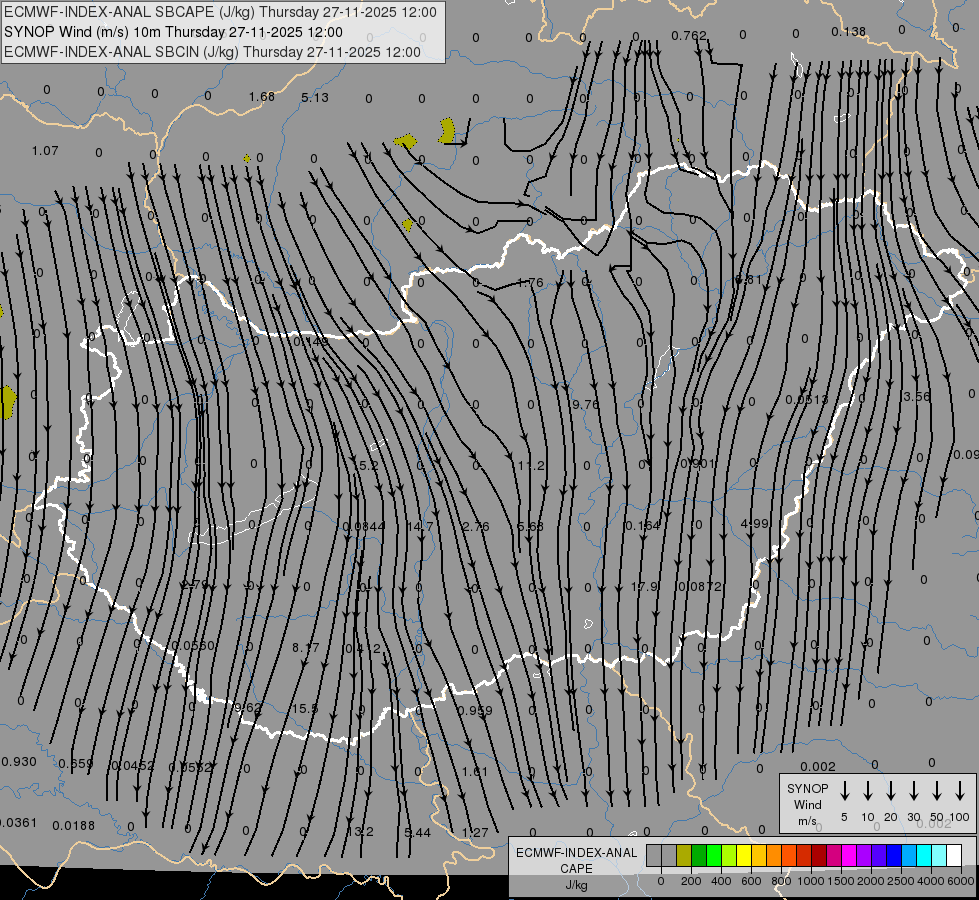979x900 pixels.
Task: Click the 2500 tick label on colorbar
Action: pyautogui.click(x=901, y=881)
